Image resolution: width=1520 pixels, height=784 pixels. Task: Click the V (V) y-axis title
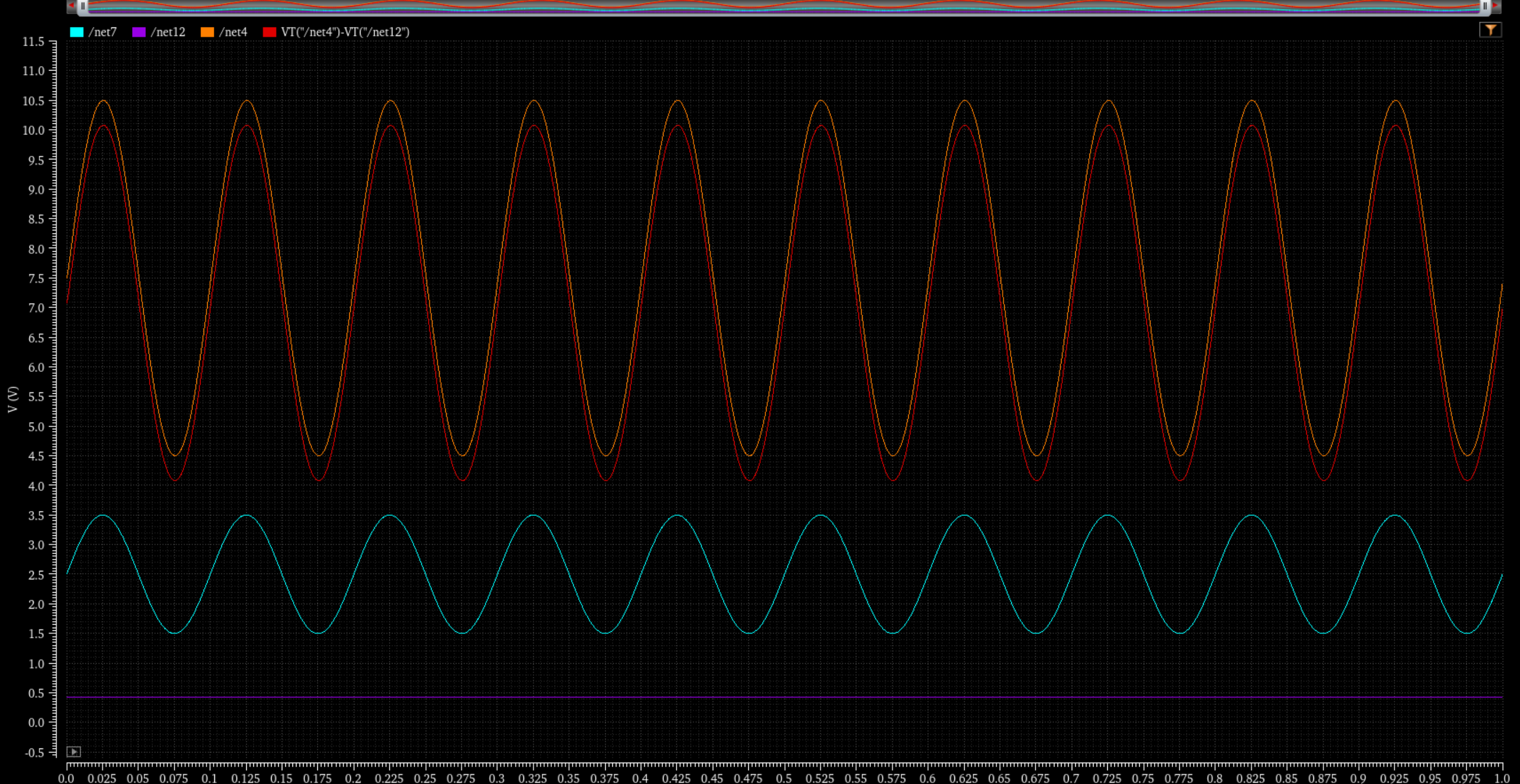(x=13, y=399)
